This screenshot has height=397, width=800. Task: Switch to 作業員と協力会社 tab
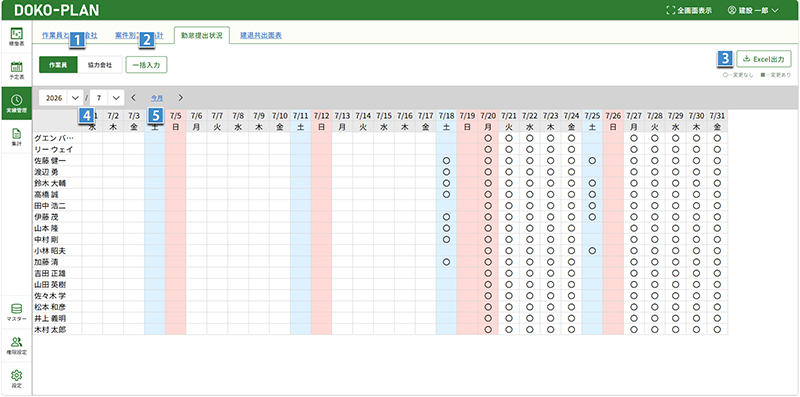pos(69,36)
